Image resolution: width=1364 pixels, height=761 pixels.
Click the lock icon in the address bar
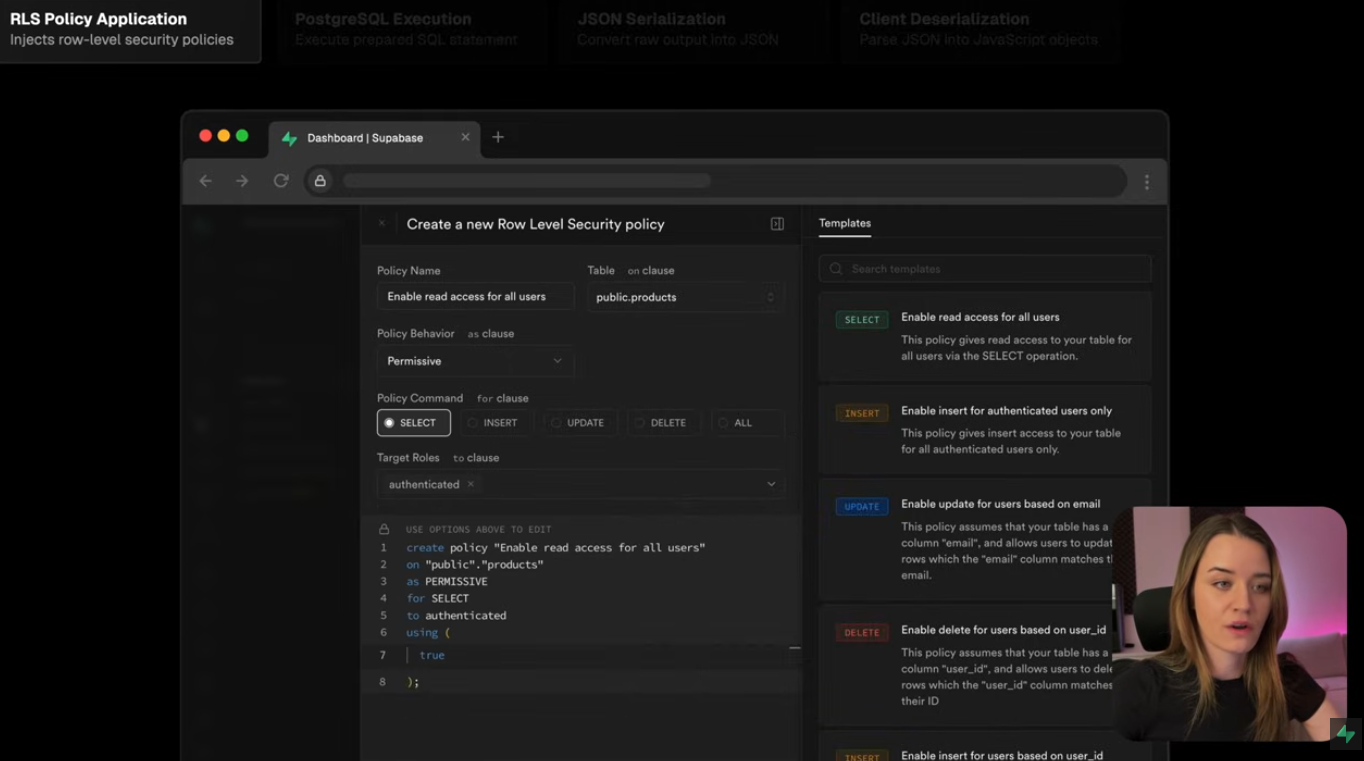320,181
